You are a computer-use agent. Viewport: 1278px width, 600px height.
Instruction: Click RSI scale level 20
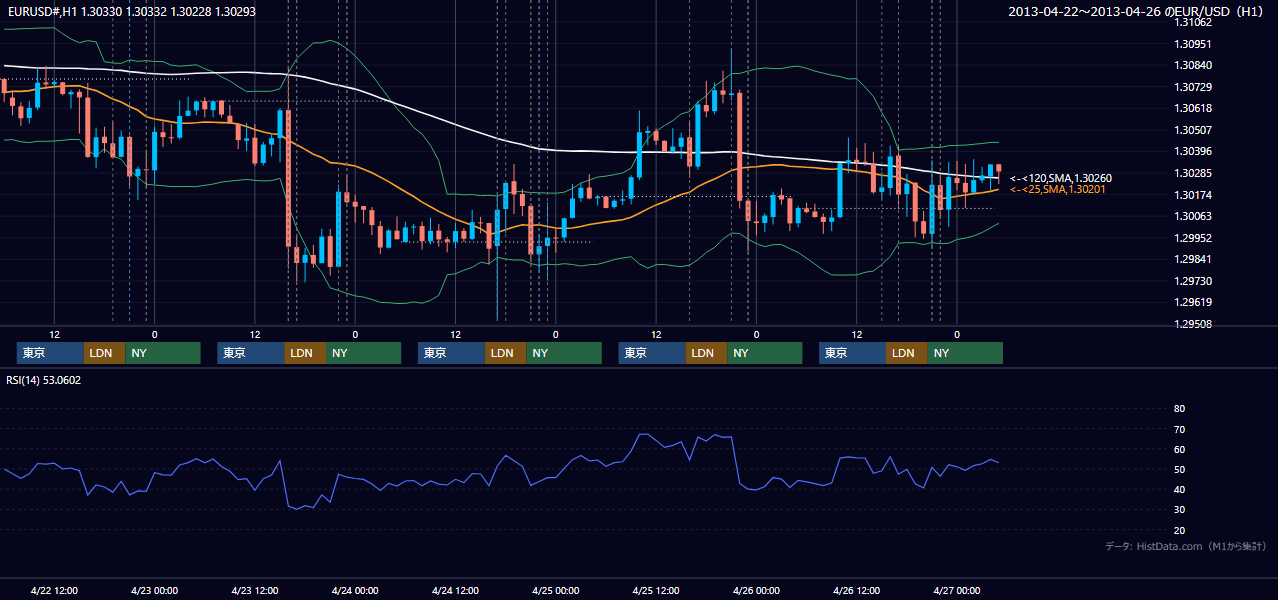coord(1179,530)
